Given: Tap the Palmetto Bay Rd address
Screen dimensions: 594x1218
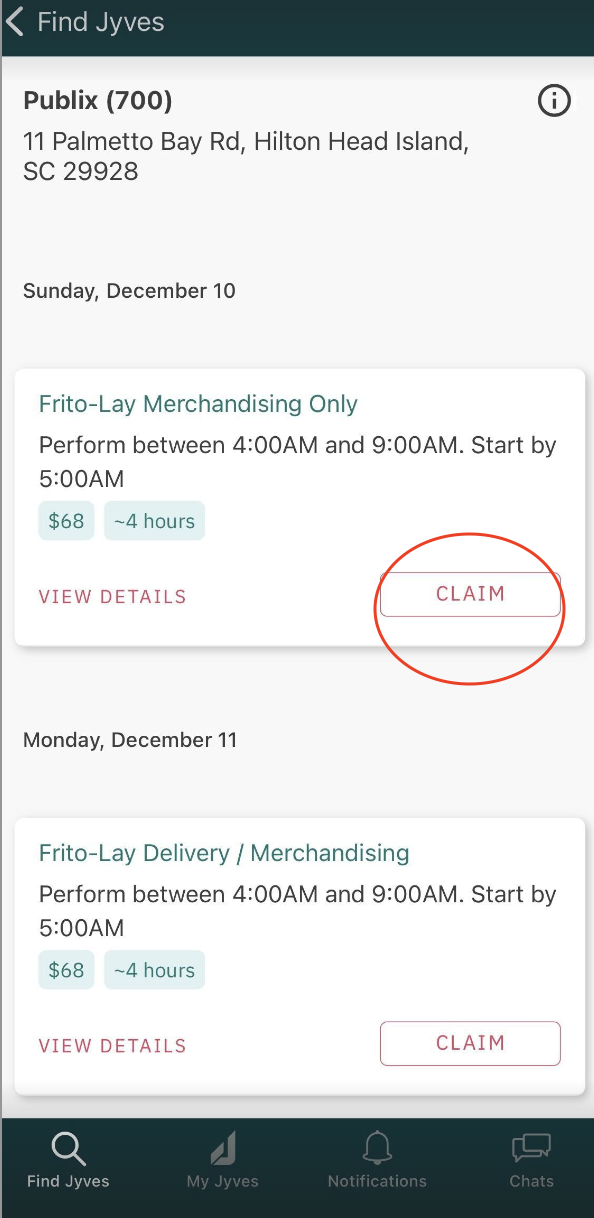Looking at the screenshot, I should pos(246,157).
